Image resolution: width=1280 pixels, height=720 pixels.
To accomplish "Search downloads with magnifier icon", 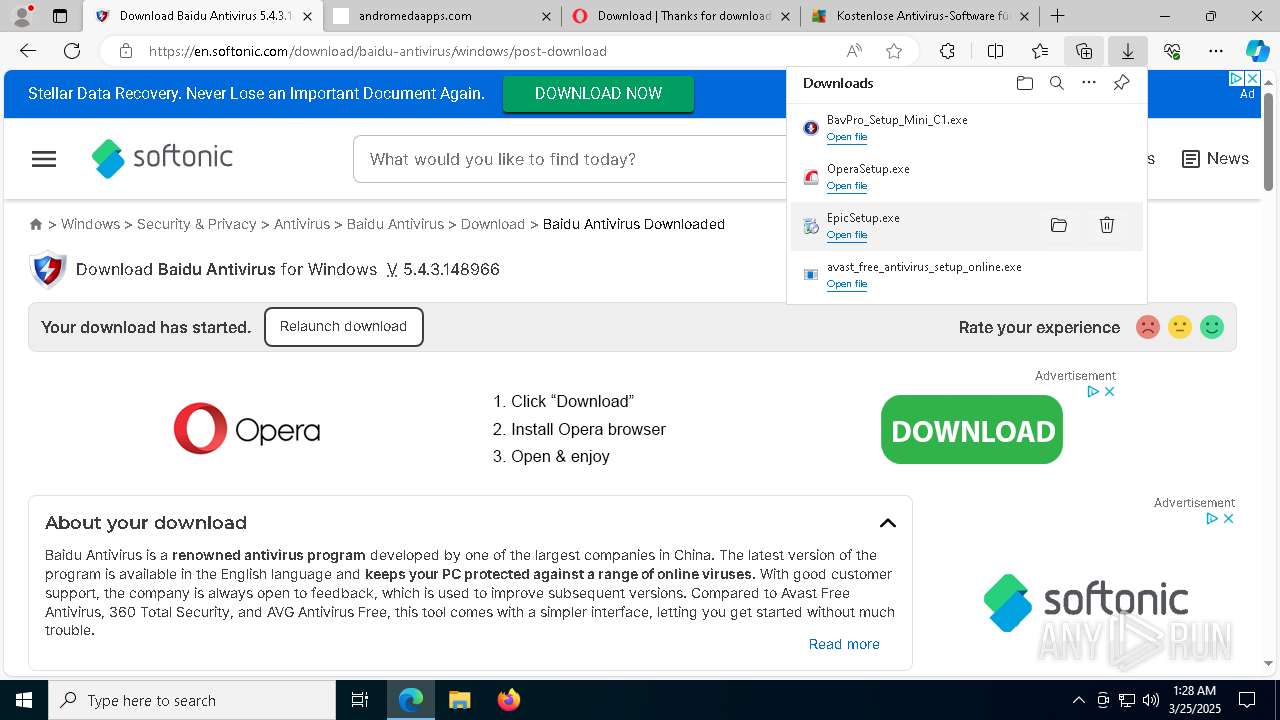I will (x=1056, y=83).
